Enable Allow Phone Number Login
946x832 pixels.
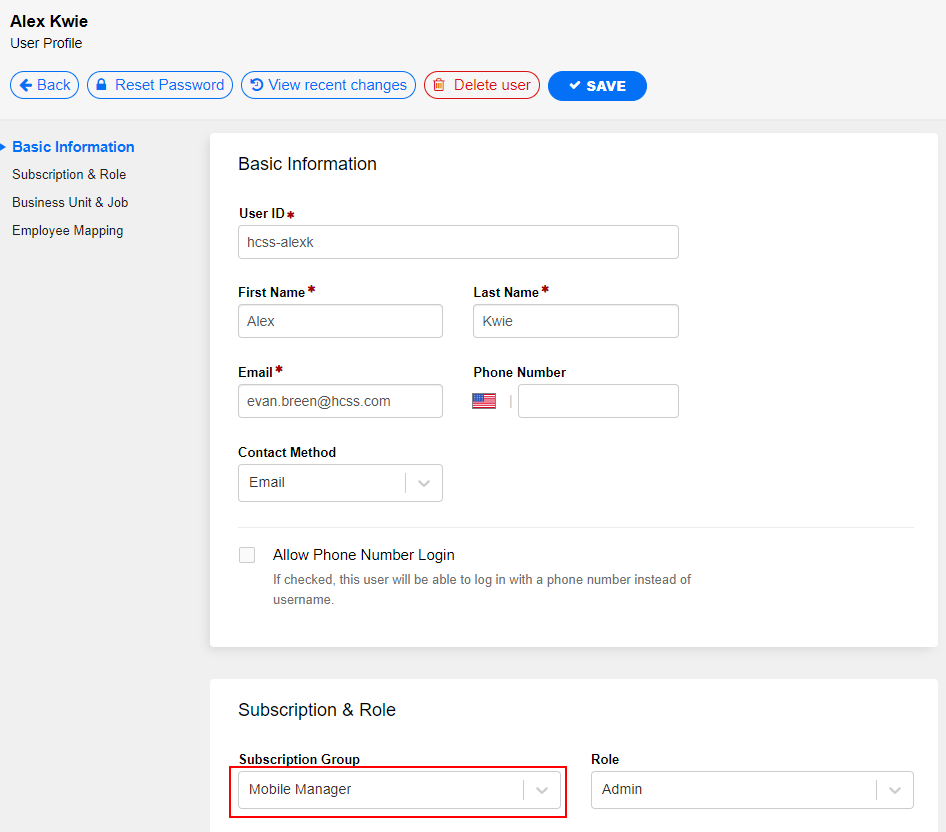pyautogui.click(x=247, y=554)
